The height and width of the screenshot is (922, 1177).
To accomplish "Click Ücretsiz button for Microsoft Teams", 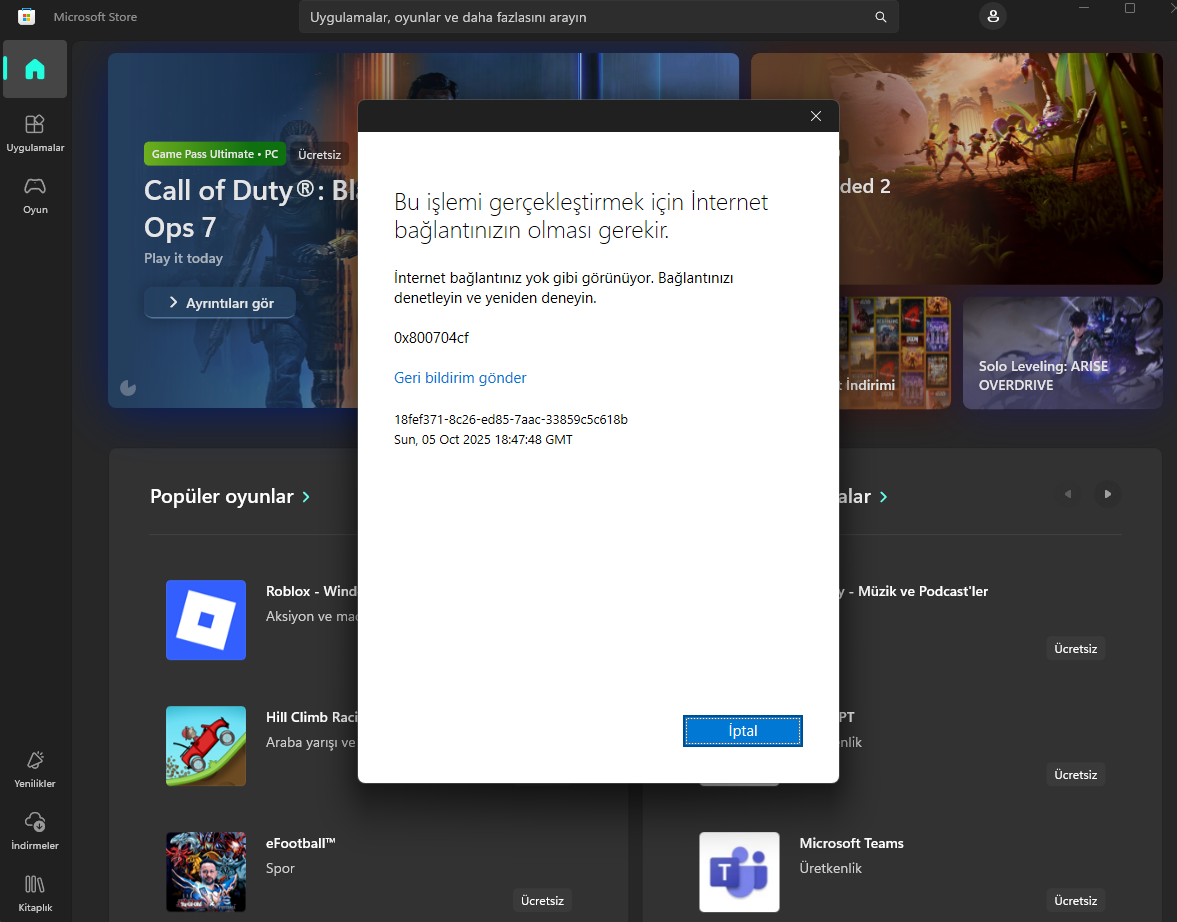I will tap(1076, 900).
